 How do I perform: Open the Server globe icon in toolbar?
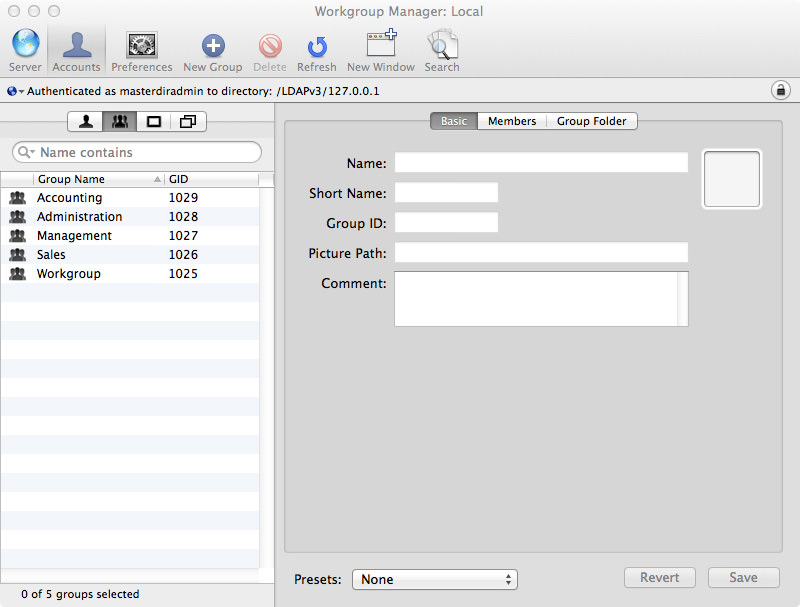click(x=25, y=50)
